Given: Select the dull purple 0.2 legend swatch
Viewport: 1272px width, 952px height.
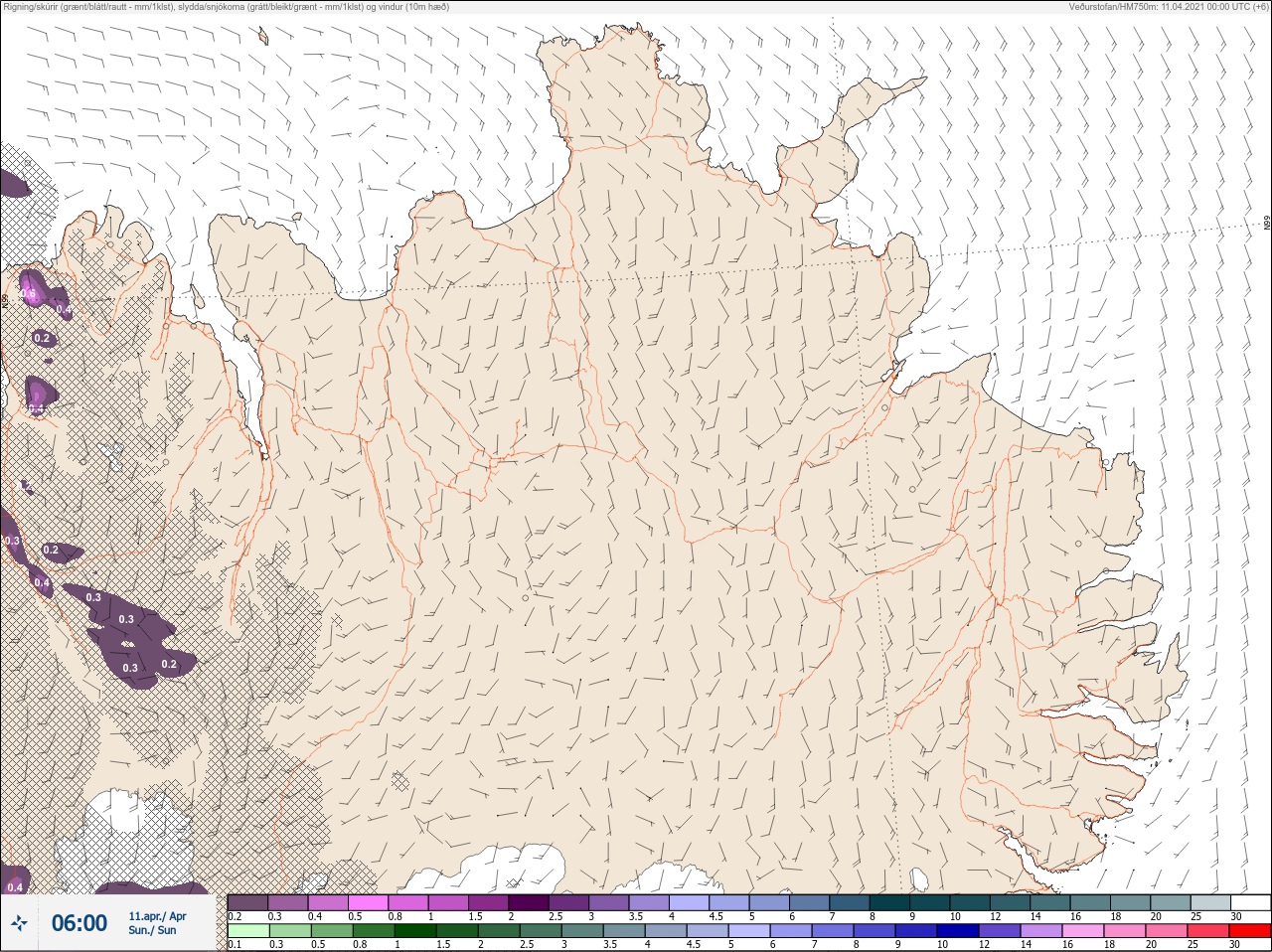Looking at the screenshot, I should tap(247, 902).
